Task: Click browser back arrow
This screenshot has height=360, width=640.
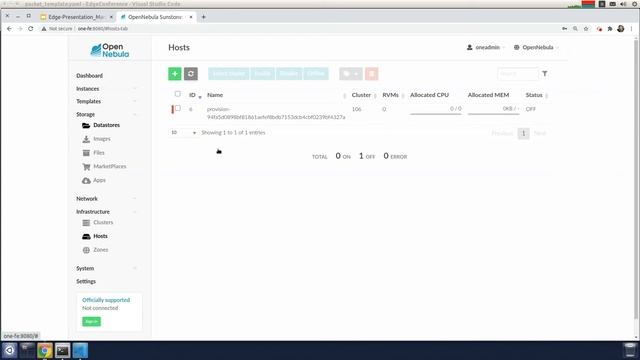Action: pos(9,29)
